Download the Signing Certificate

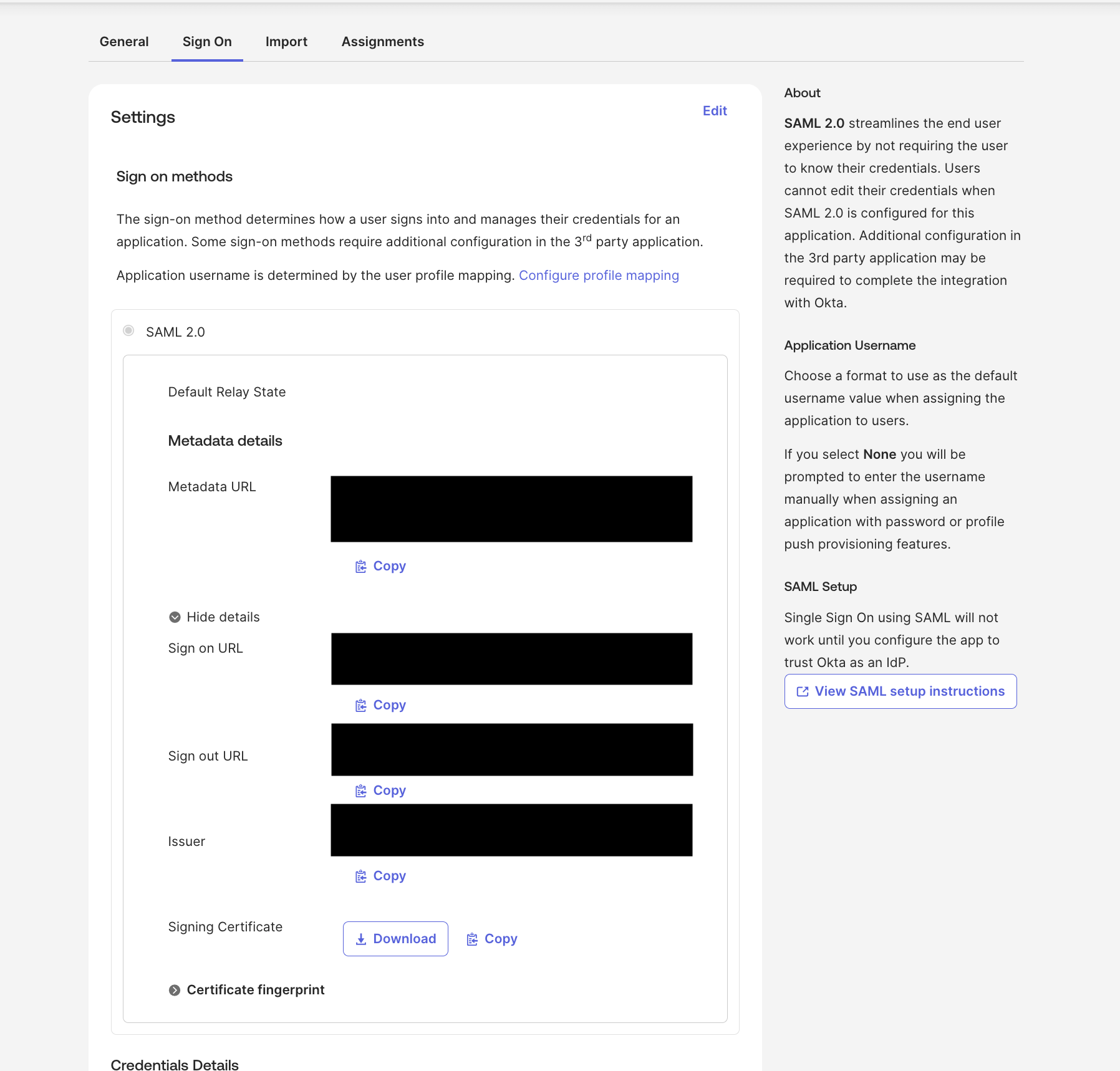click(395, 938)
